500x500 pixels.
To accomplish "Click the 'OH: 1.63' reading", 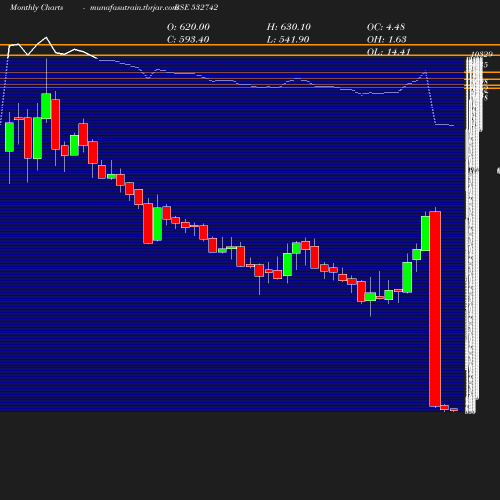I will 387,39.
